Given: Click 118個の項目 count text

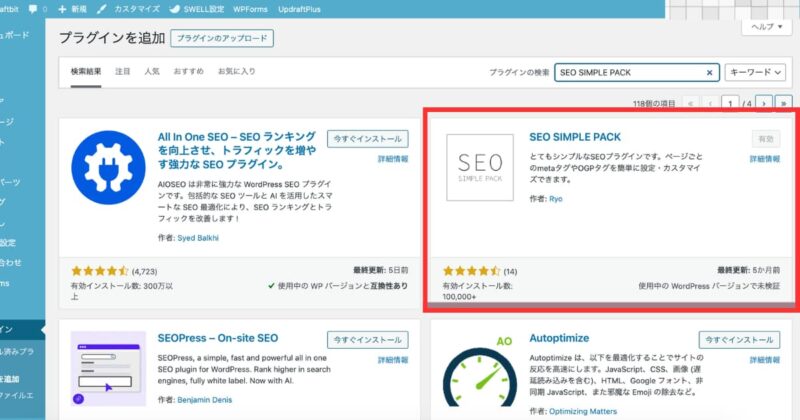Looking at the screenshot, I should 654,104.
